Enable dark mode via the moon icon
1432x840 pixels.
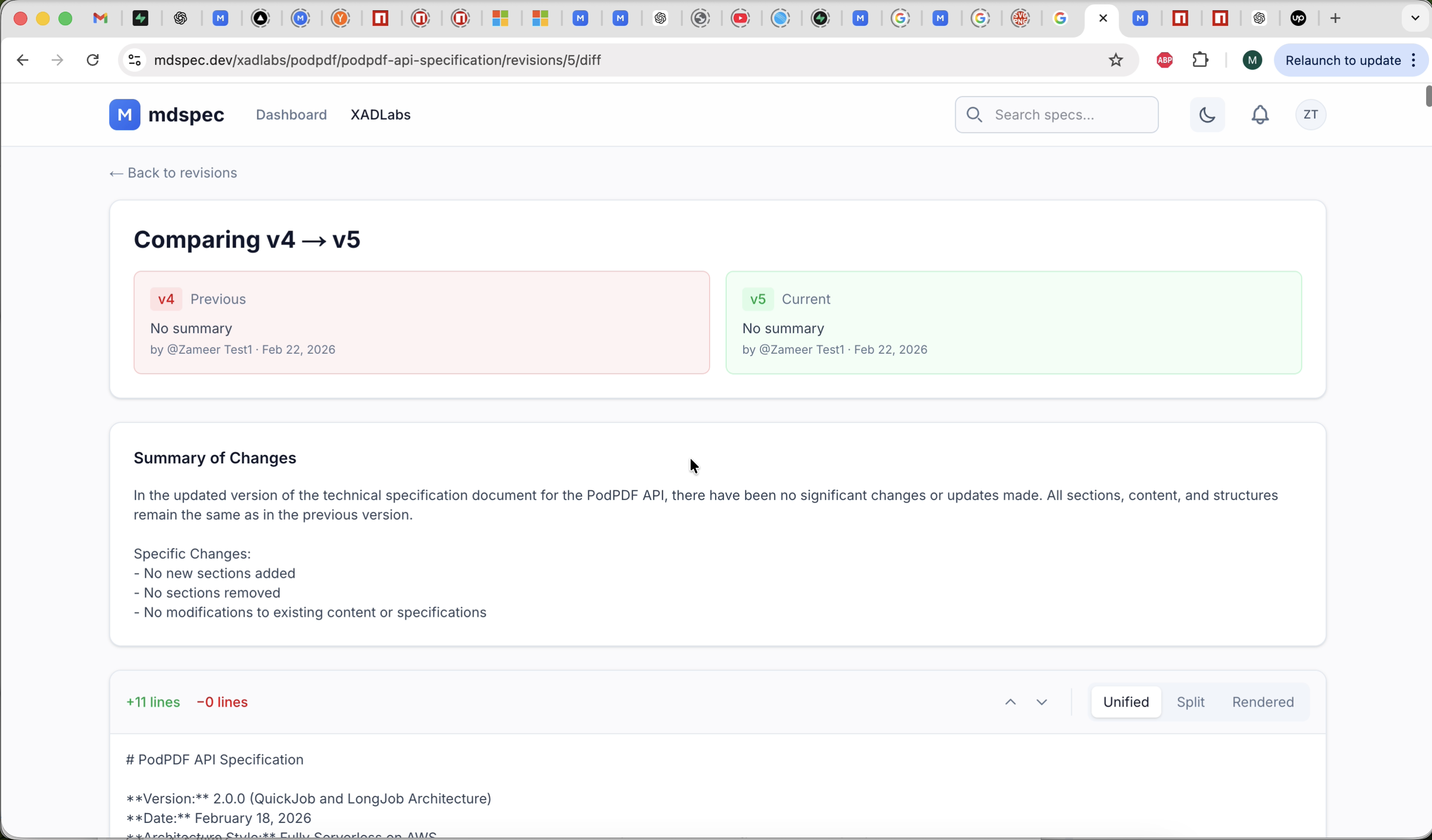point(1207,114)
